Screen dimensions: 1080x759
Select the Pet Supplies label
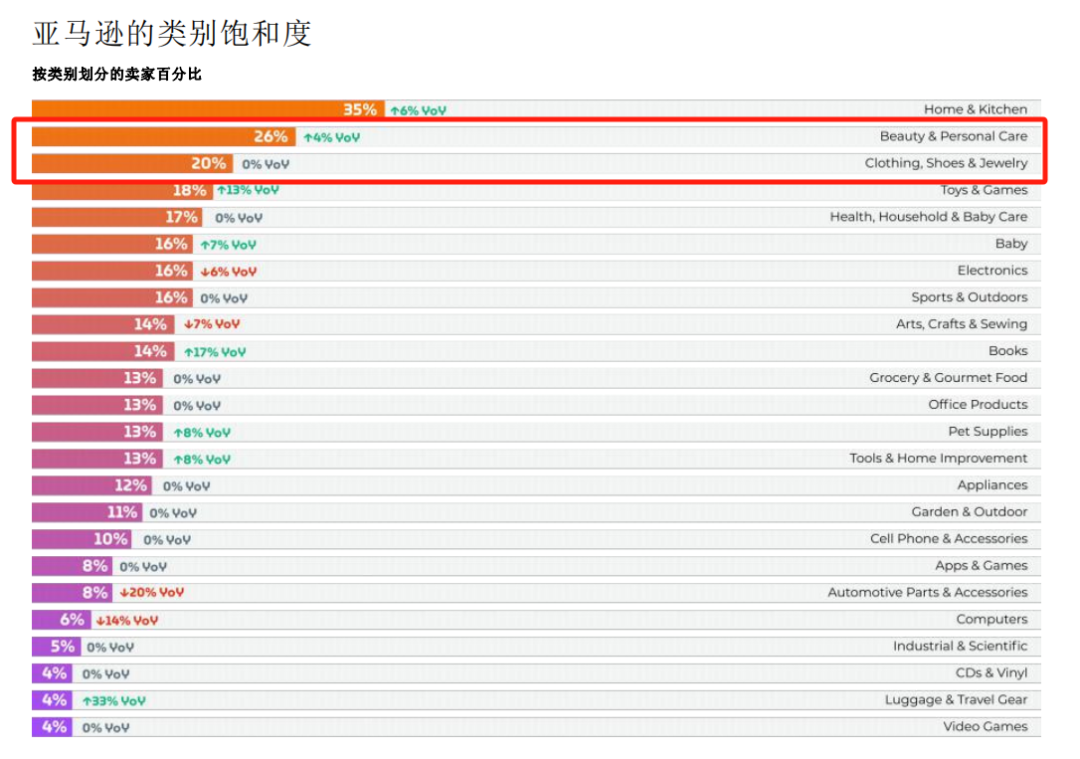click(988, 432)
